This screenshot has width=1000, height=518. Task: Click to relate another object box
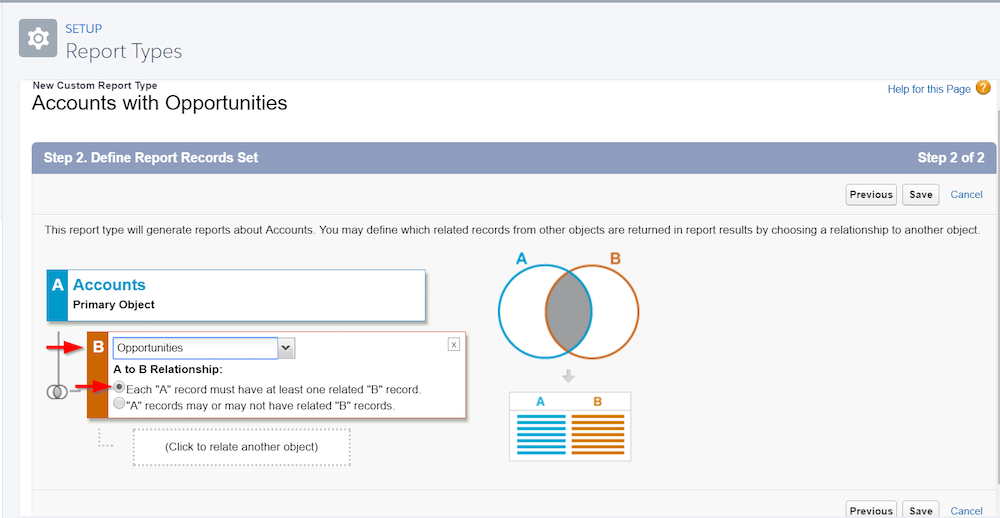pos(241,447)
